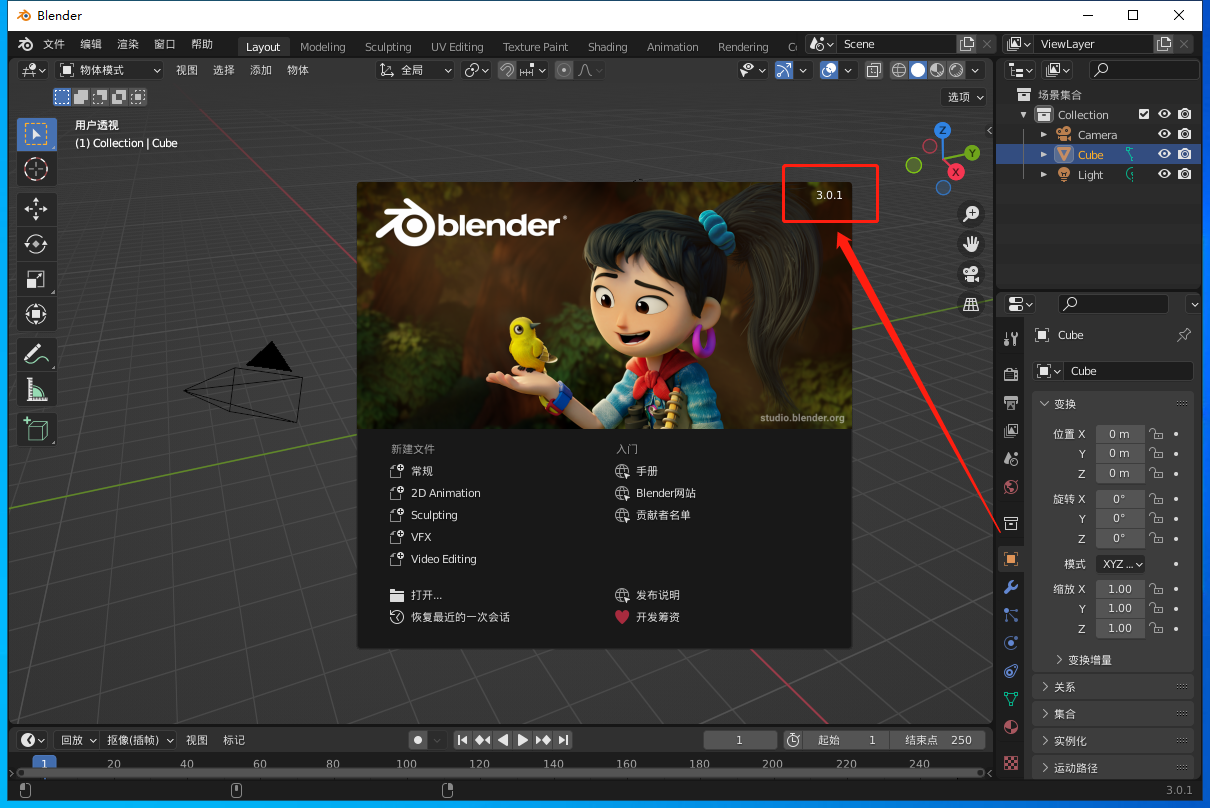This screenshot has width=1210, height=808.
Task: Select the Cursor tool in left toolbar
Action: pos(36,169)
